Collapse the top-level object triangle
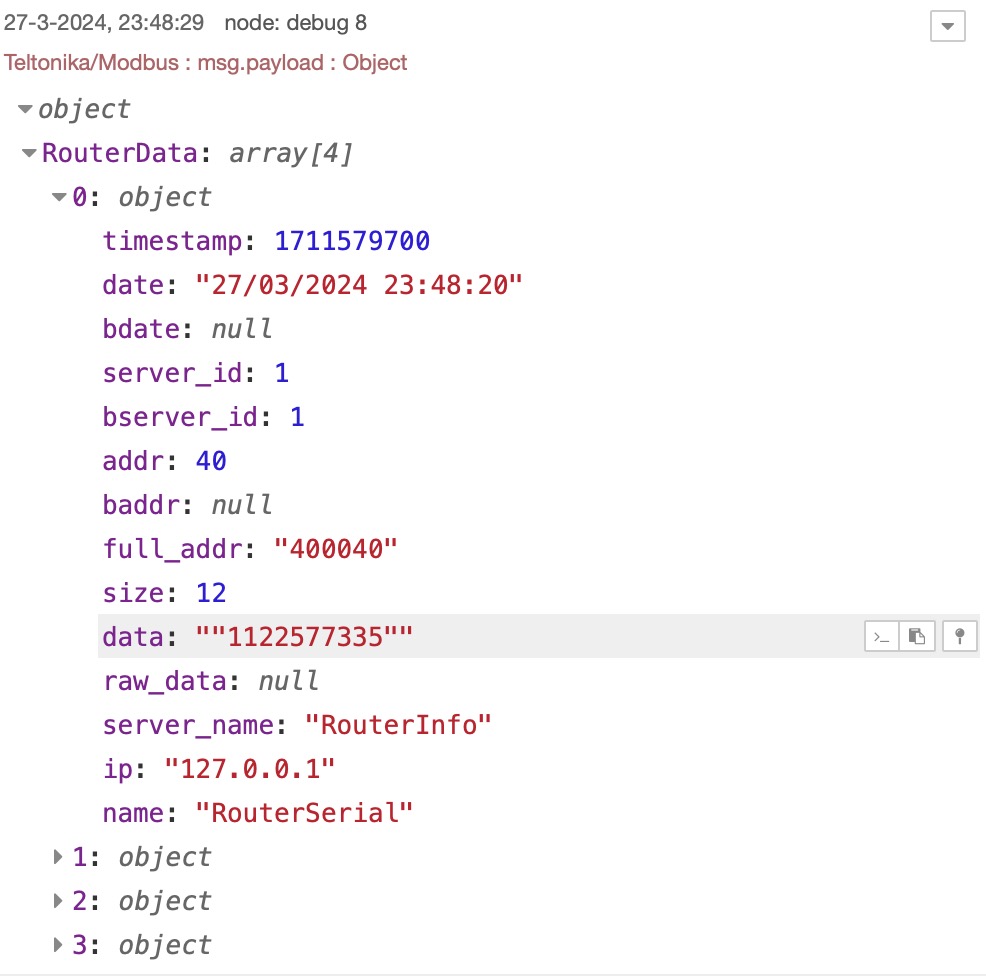Screen dimensions: 986x976 [26, 109]
